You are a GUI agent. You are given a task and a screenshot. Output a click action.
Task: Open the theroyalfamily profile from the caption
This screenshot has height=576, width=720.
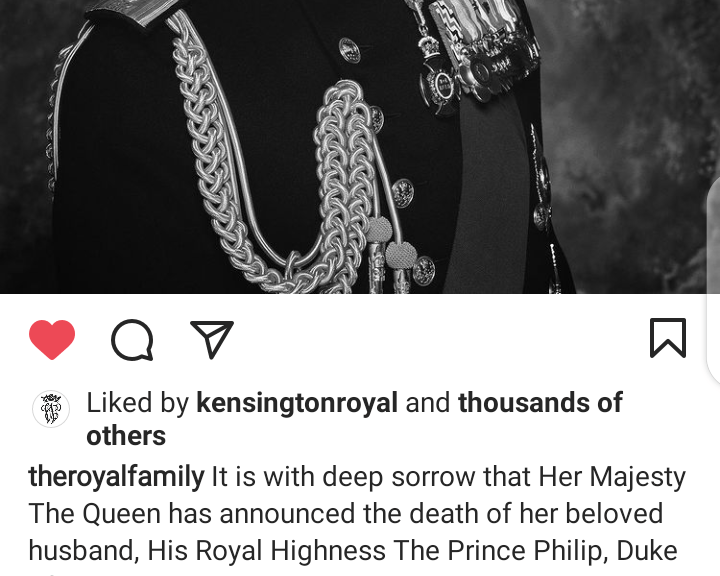(x=116, y=476)
